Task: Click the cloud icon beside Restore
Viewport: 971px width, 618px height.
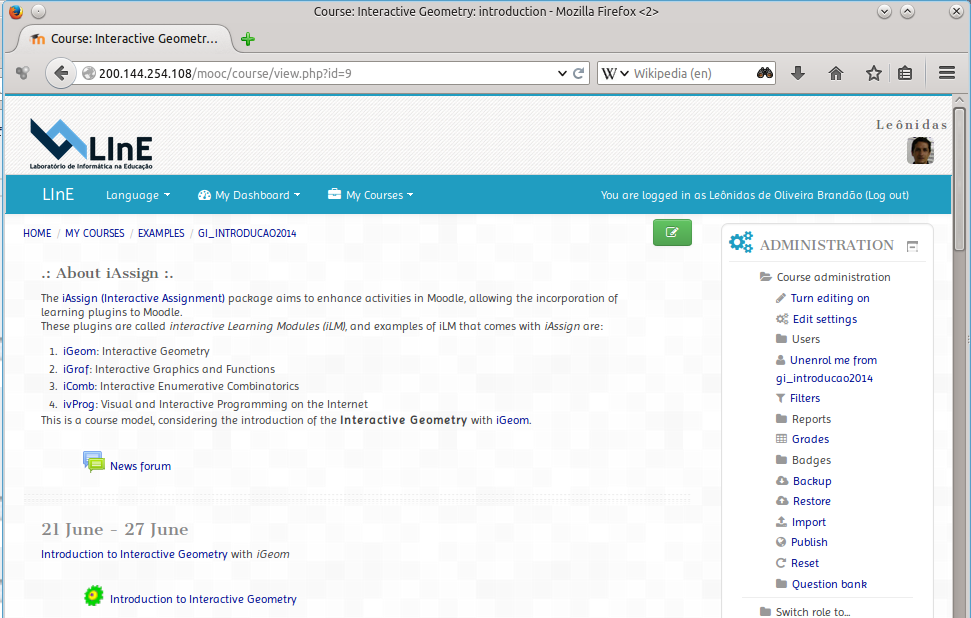Action: (782, 501)
